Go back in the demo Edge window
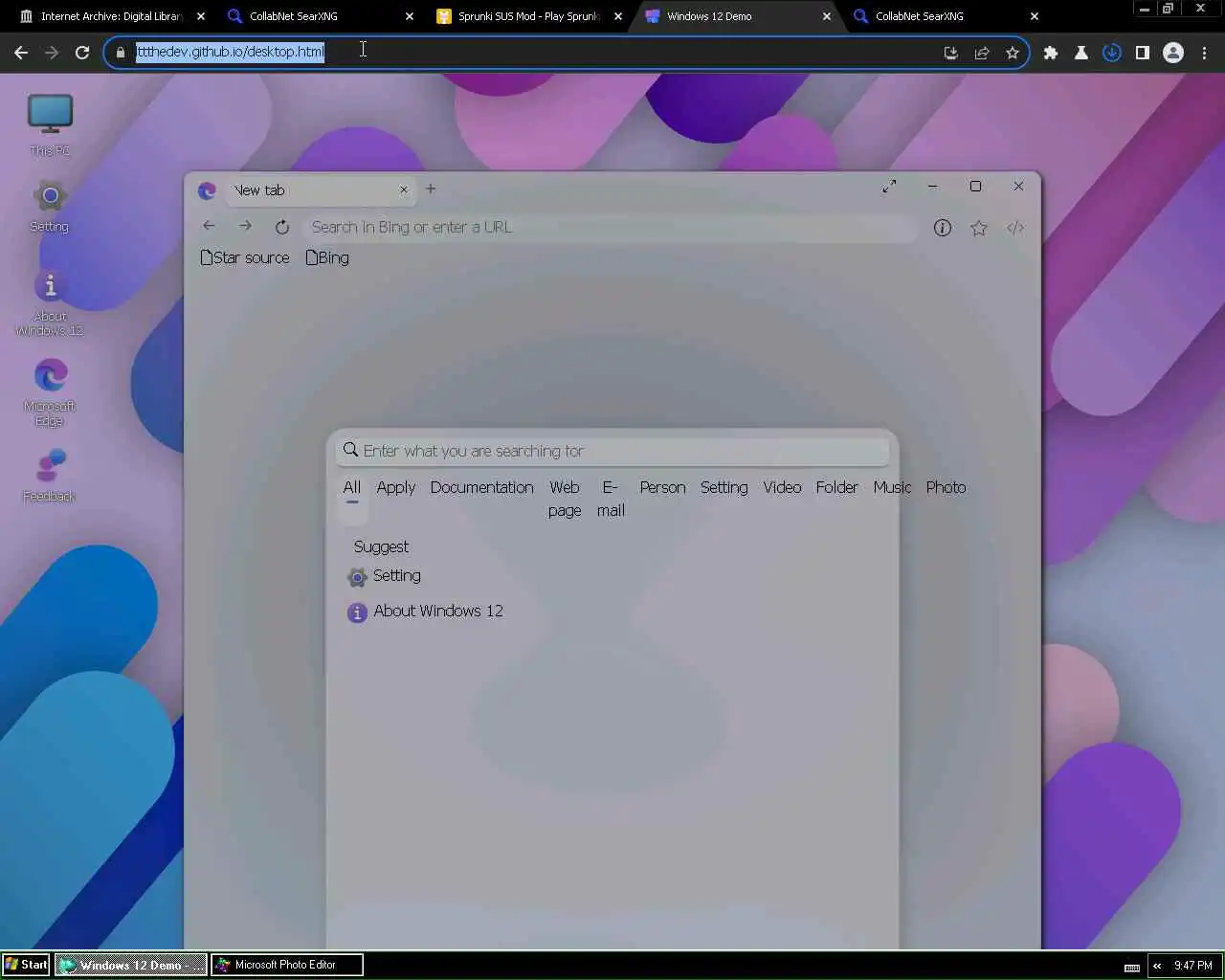The width and height of the screenshot is (1225, 980). click(209, 226)
